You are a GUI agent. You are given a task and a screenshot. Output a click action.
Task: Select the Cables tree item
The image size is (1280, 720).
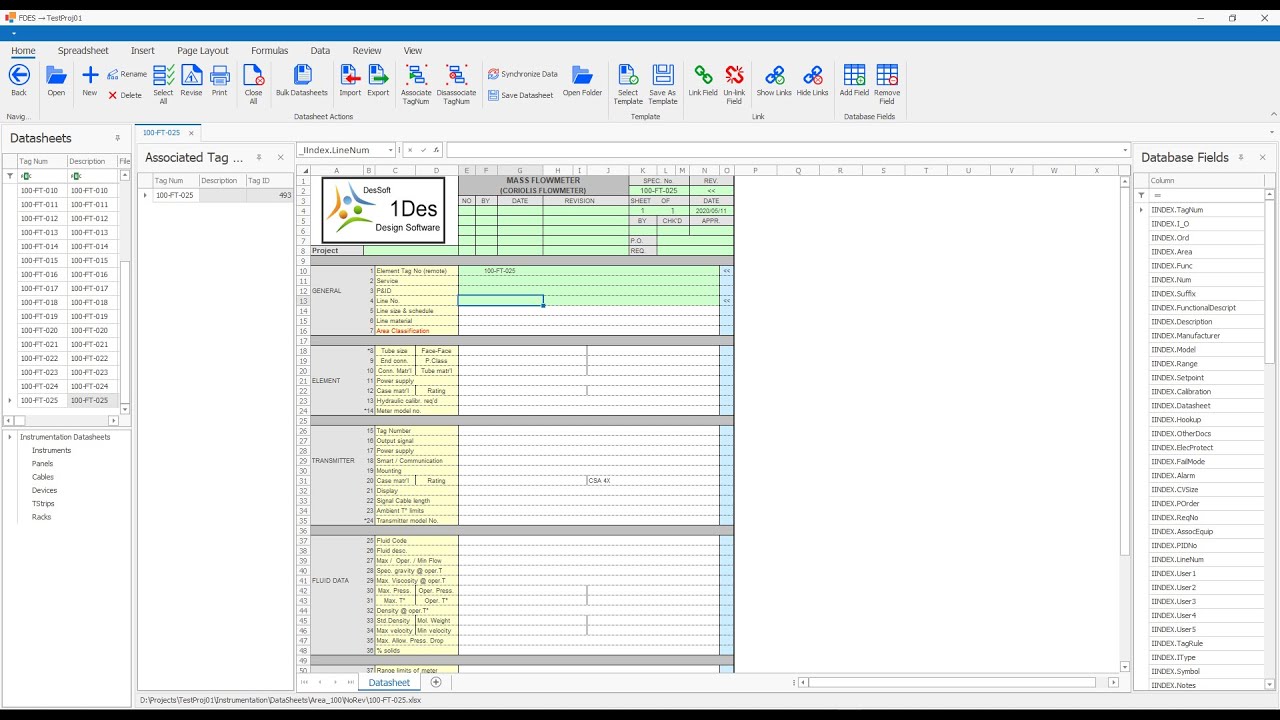click(x=42, y=477)
